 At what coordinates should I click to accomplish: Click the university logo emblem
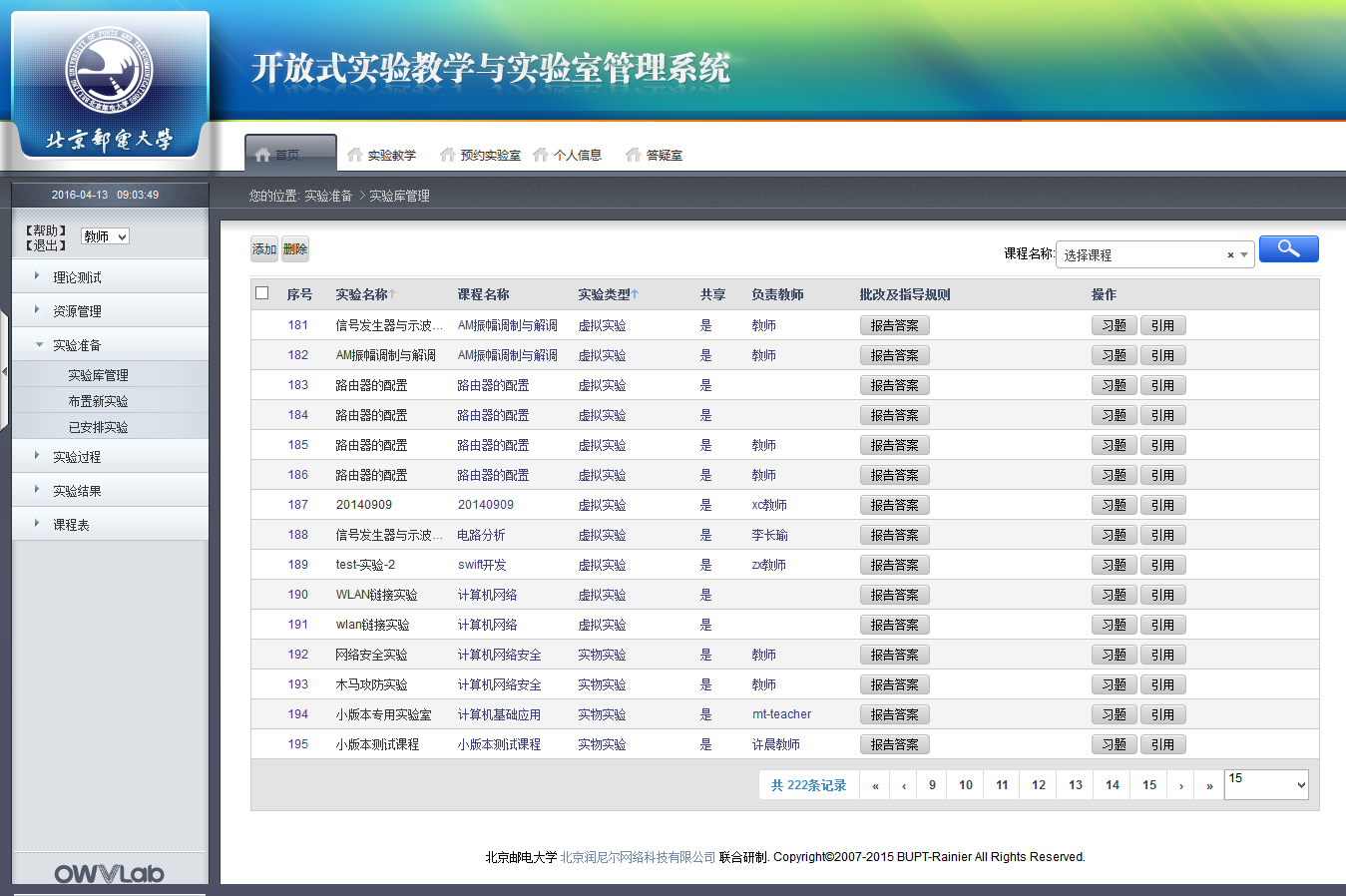[109, 70]
